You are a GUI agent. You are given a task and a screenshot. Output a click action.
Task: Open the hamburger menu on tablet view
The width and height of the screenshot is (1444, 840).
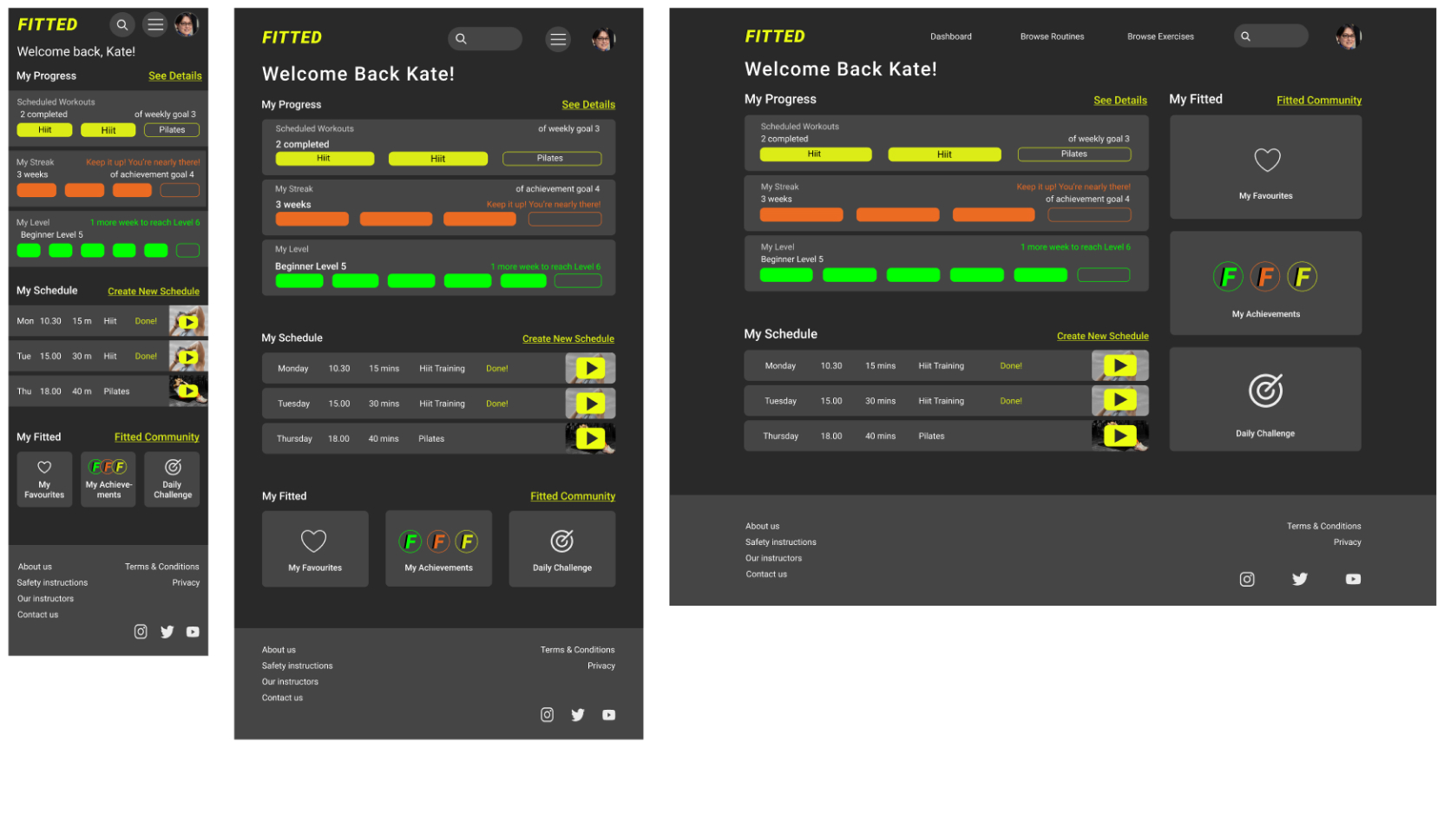pos(558,39)
